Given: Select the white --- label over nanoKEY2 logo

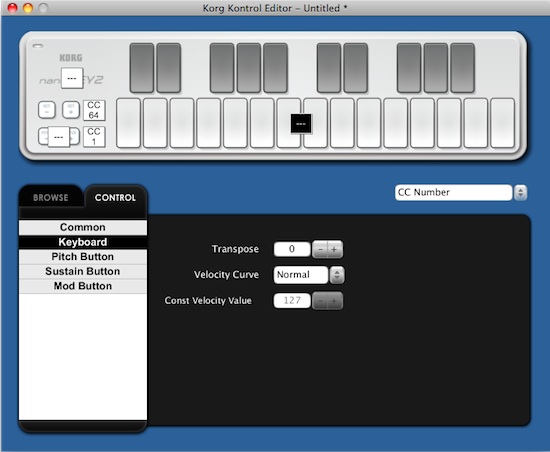Looking at the screenshot, I should click(72, 78).
